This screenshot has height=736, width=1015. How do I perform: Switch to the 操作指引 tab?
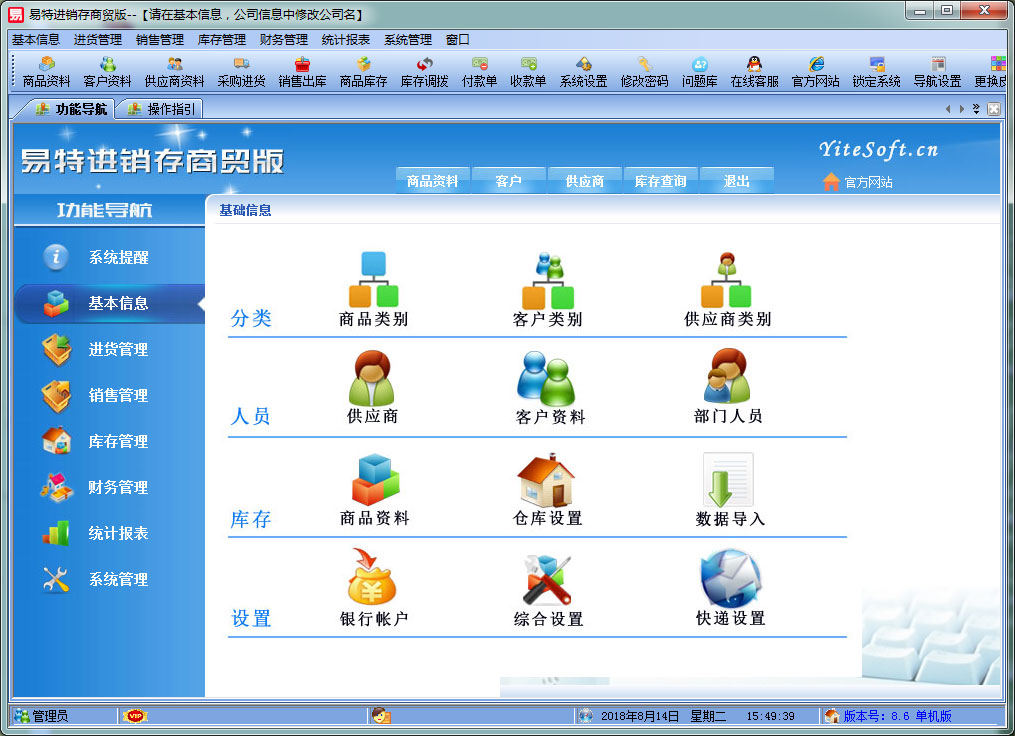pos(162,109)
